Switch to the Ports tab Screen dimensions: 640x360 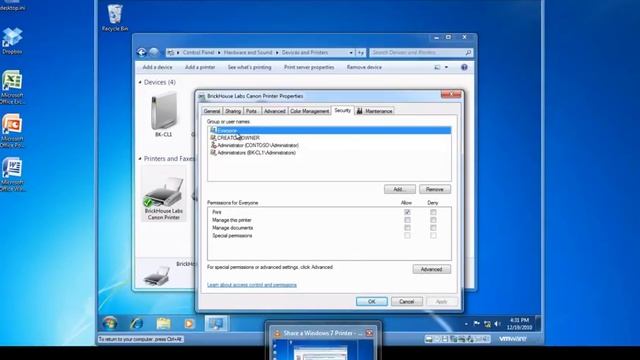click(x=252, y=111)
